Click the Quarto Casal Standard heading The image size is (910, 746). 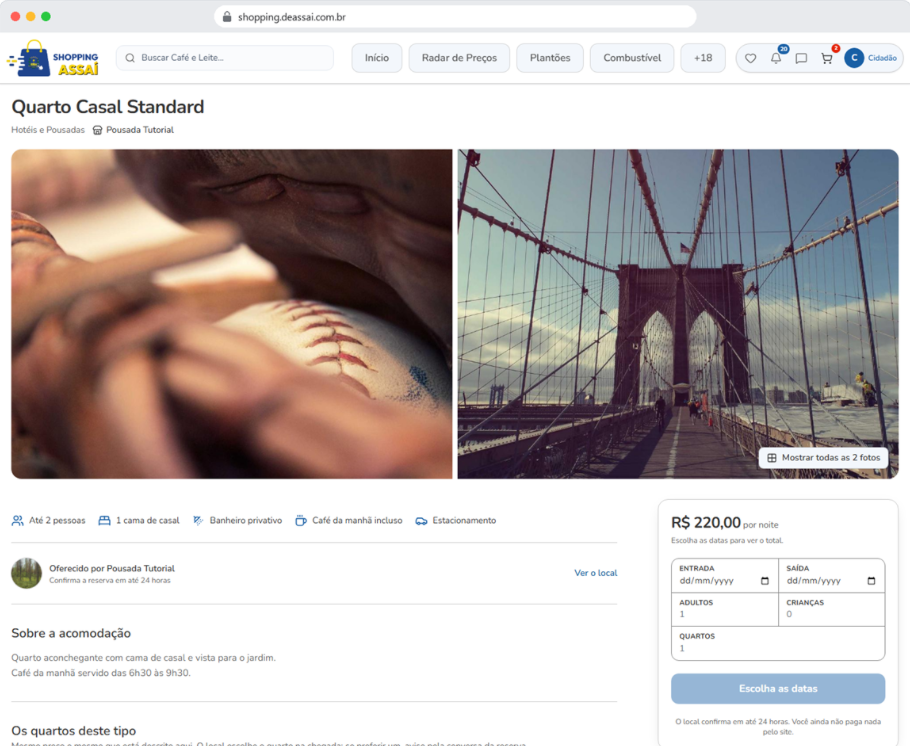108,107
